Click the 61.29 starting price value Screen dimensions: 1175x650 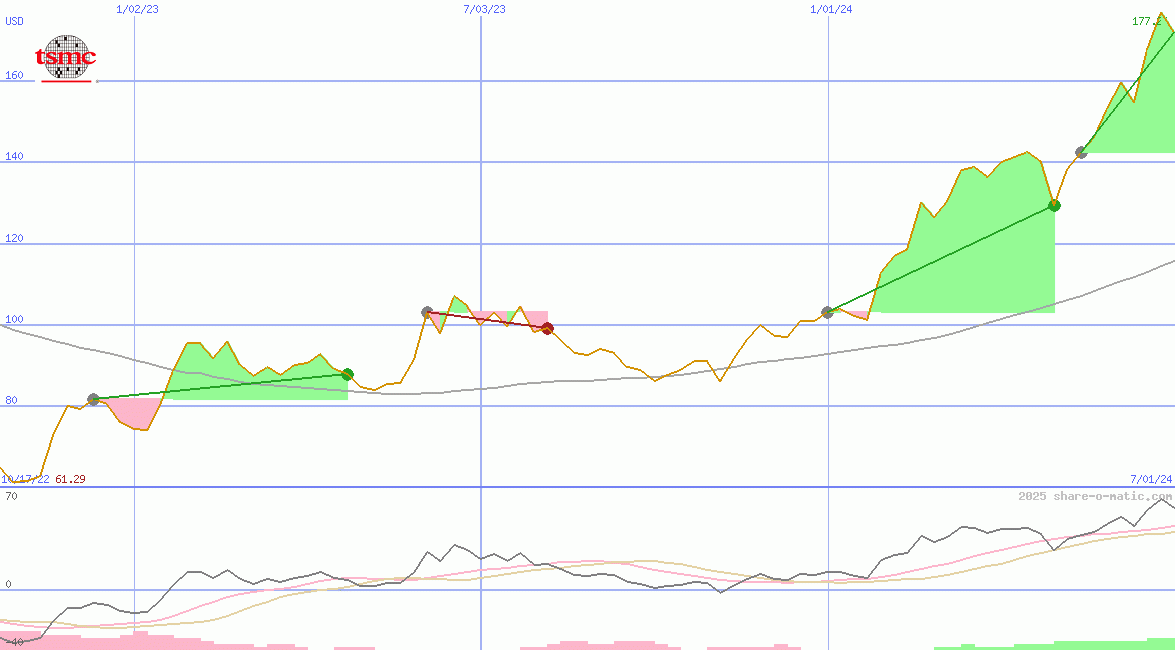pos(70,479)
